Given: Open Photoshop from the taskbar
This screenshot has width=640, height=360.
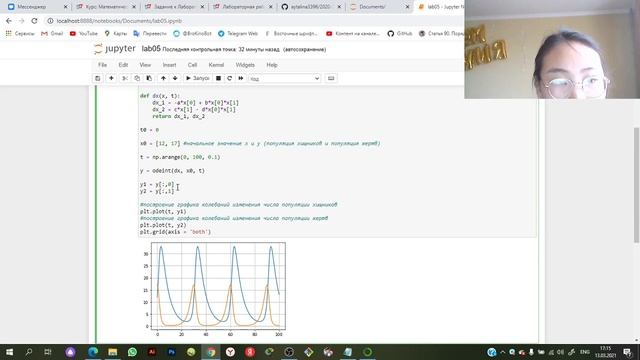Looking at the screenshot, I should [x=171, y=352].
